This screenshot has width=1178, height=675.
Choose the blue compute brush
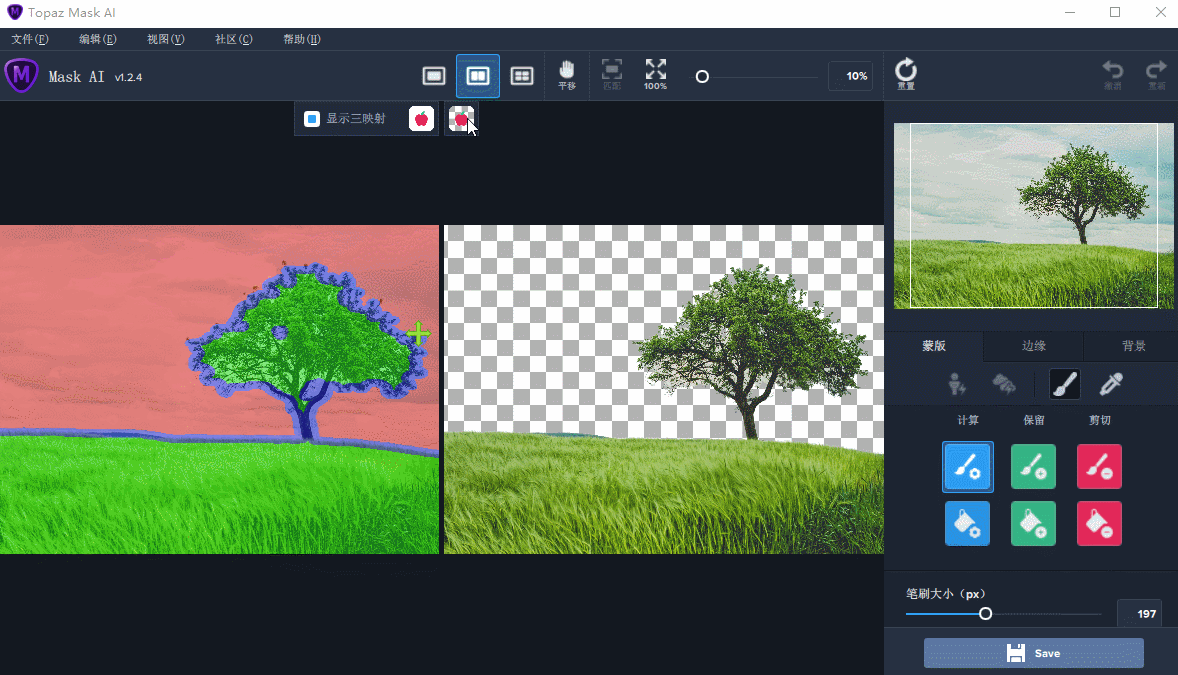968,467
